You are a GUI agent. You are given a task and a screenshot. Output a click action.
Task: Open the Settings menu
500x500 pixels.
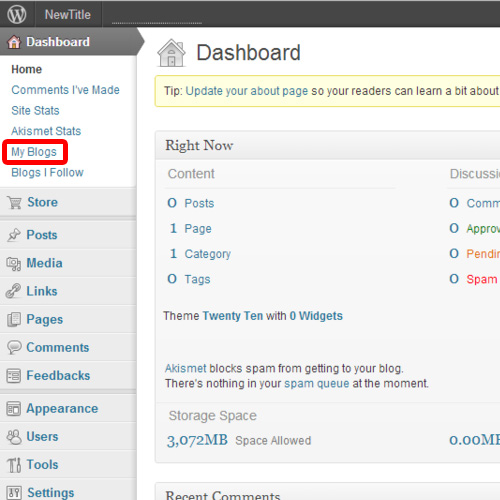(x=68, y=491)
